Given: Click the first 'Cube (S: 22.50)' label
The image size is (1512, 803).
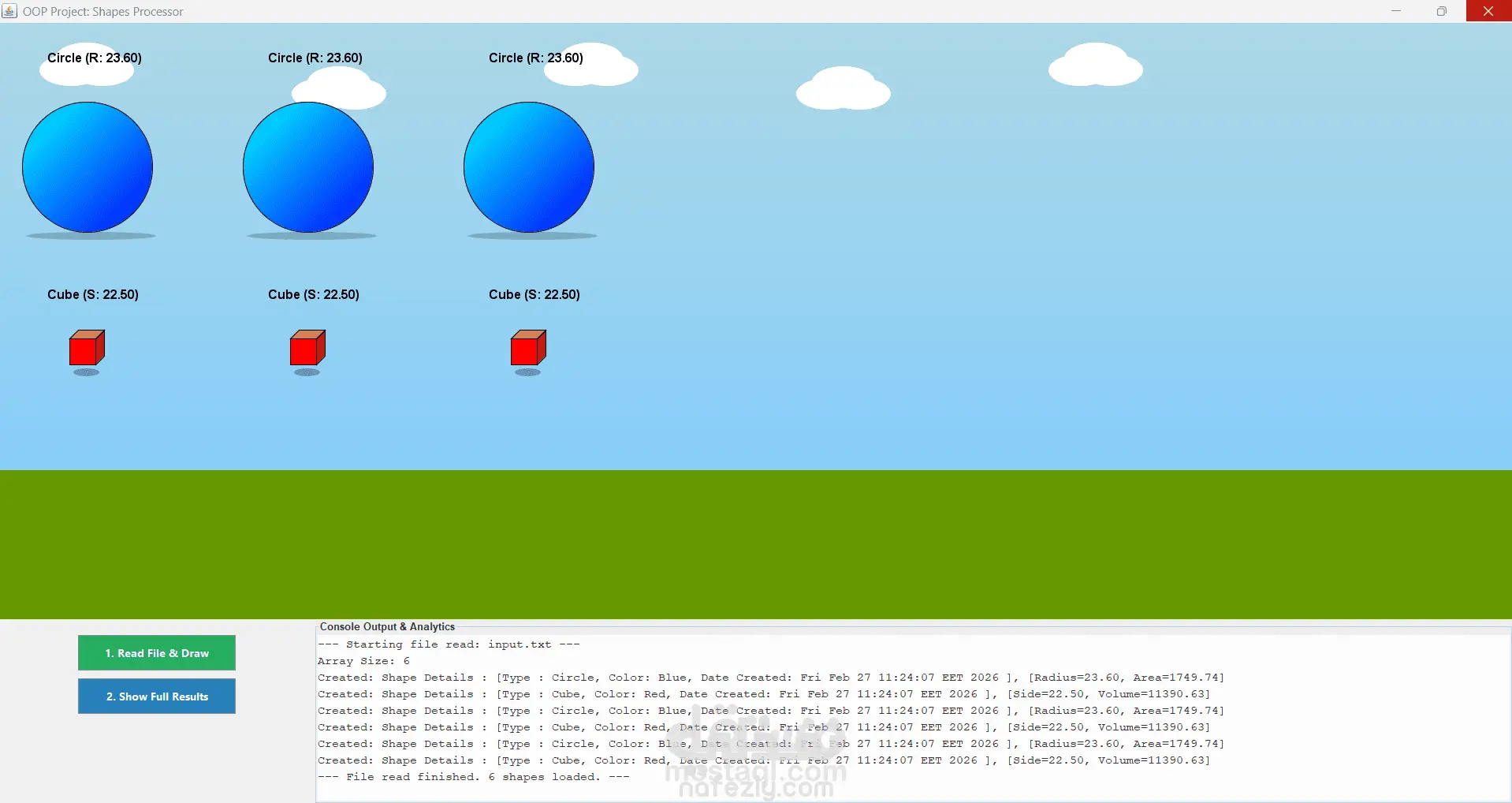Looking at the screenshot, I should [93, 294].
